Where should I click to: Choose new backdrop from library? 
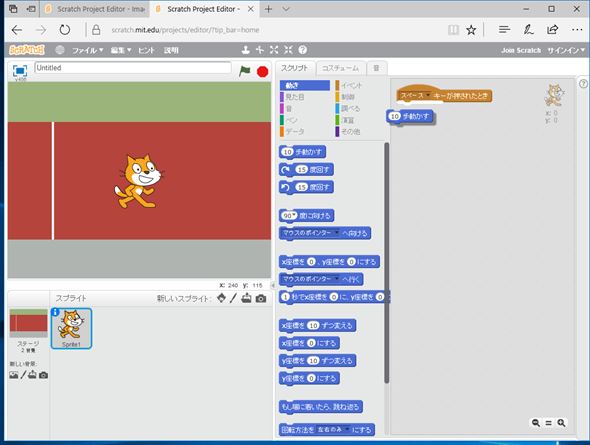coord(14,375)
